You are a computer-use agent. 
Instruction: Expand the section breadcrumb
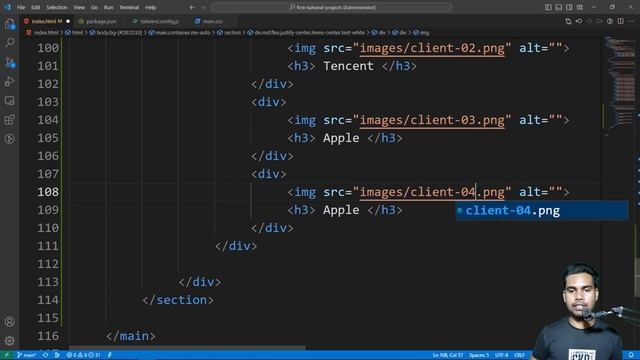click(x=229, y=33)
